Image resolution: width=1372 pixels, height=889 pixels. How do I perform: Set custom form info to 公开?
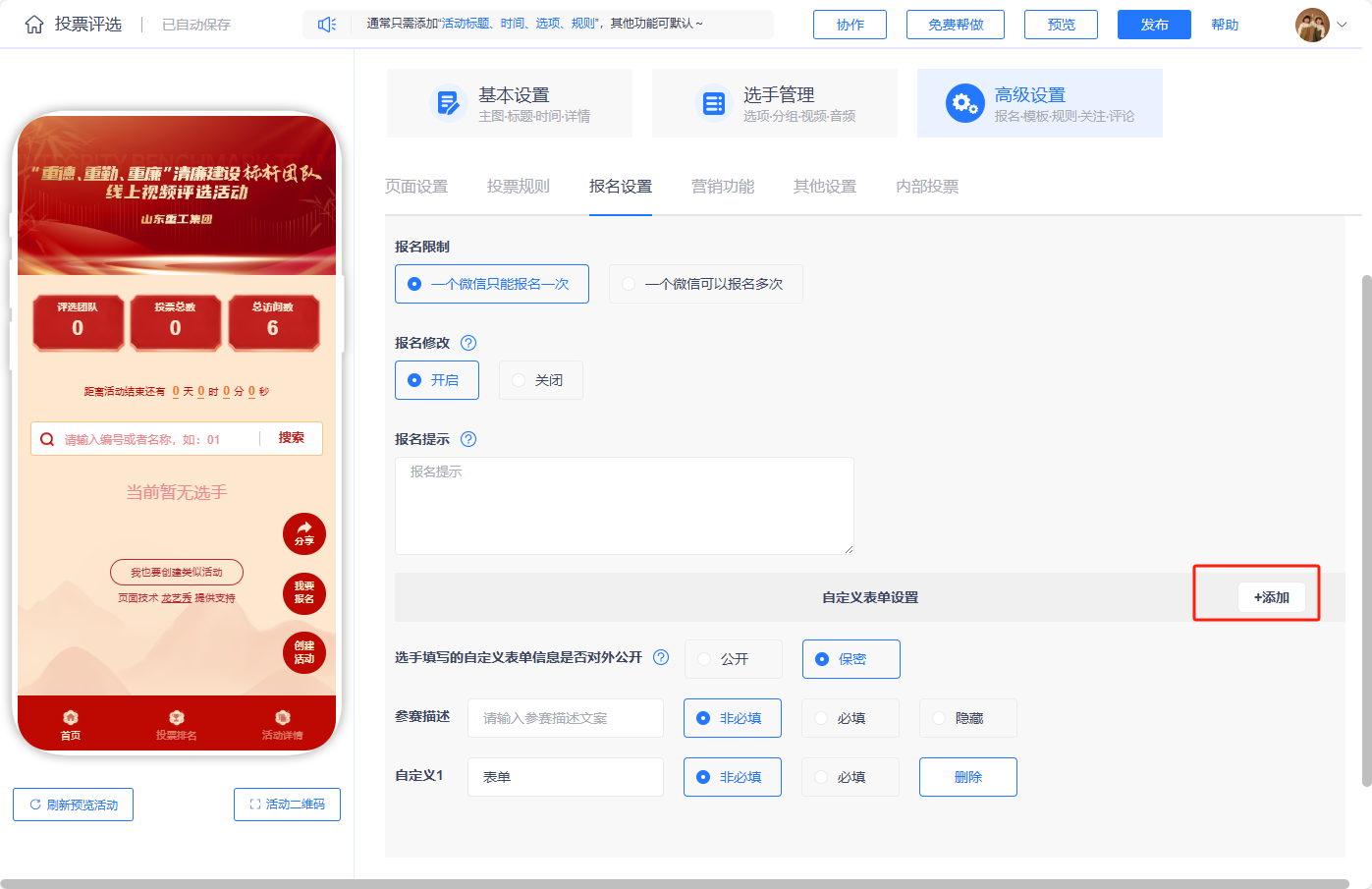pos(734,659)
